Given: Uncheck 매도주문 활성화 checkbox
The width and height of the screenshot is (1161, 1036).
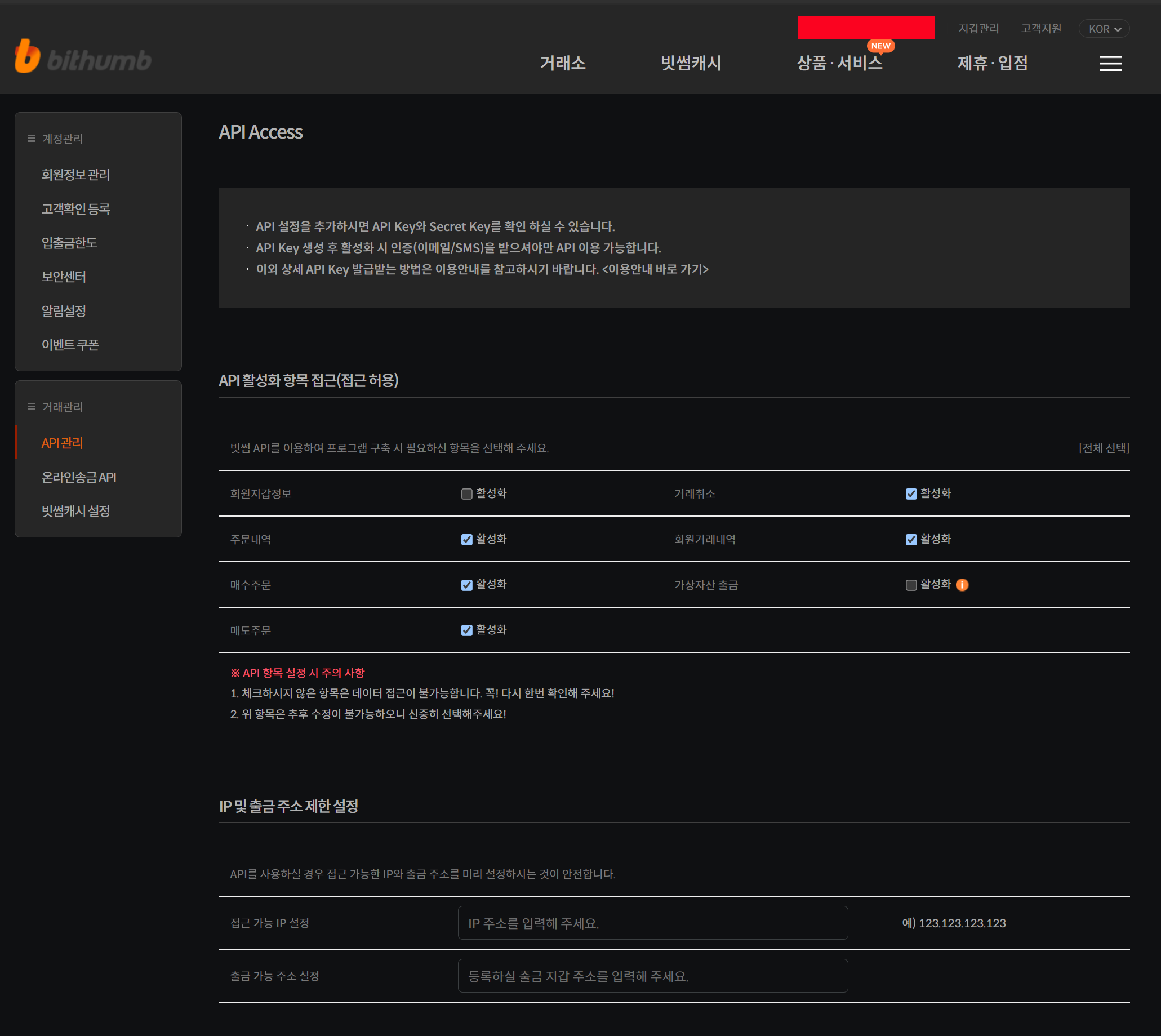Looking at the screenshot, I should [x=466, y=630].
